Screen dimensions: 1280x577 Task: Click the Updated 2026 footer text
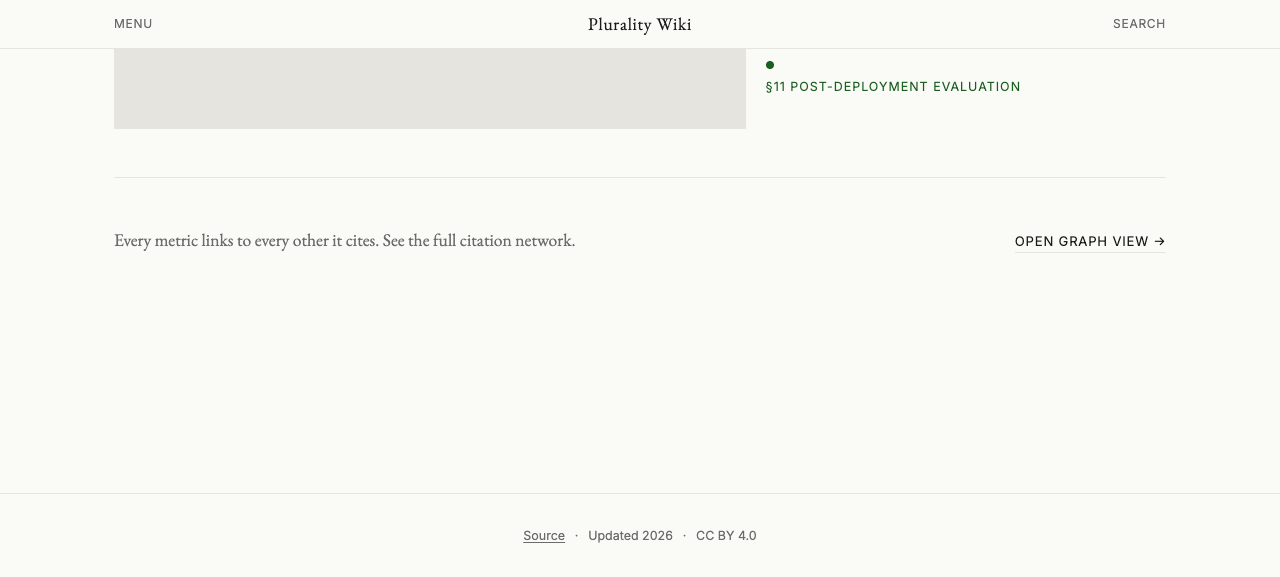click(x=630, y=536)
